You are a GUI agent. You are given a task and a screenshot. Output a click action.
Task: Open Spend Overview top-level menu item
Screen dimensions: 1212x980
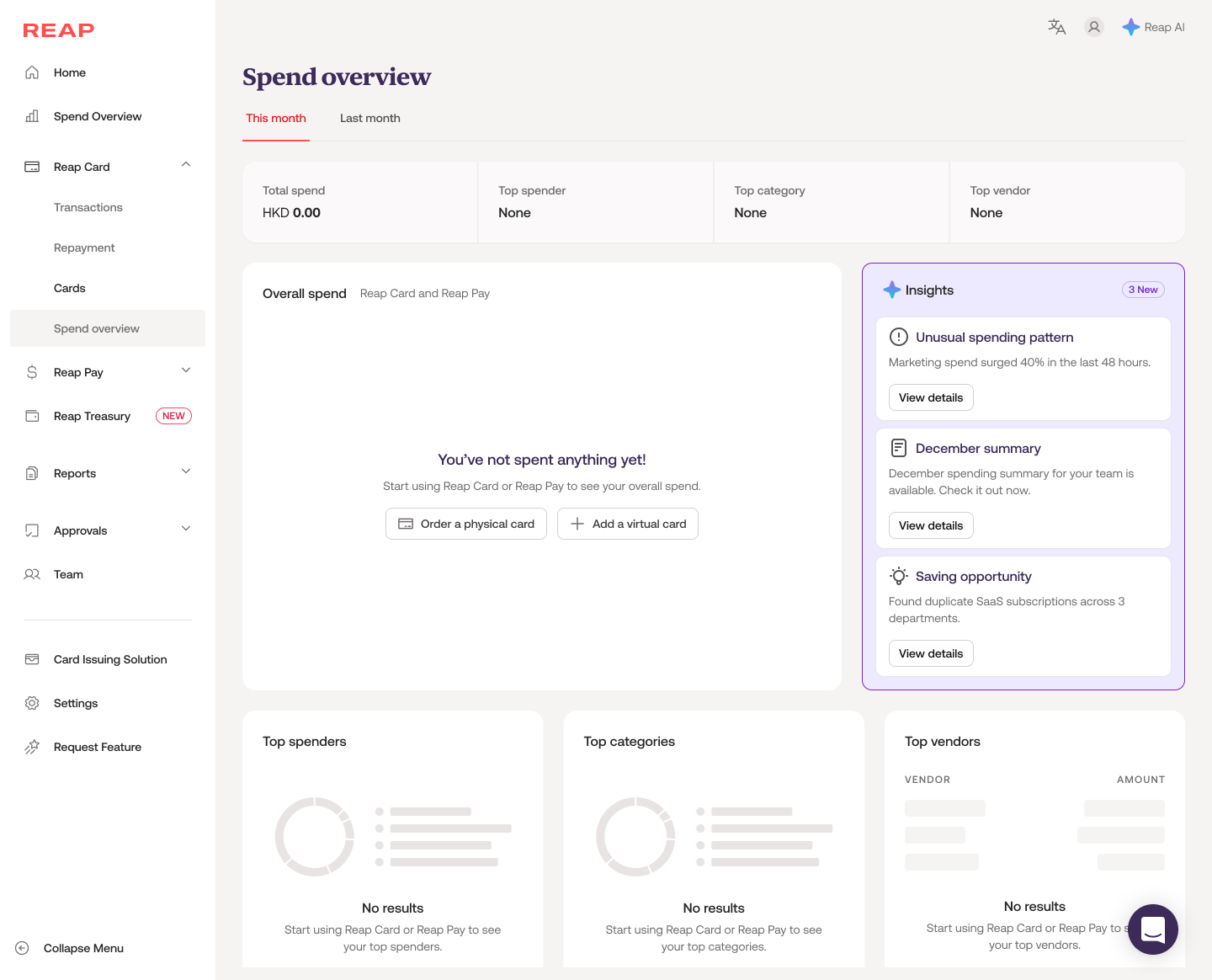click(x=98, y=116)
